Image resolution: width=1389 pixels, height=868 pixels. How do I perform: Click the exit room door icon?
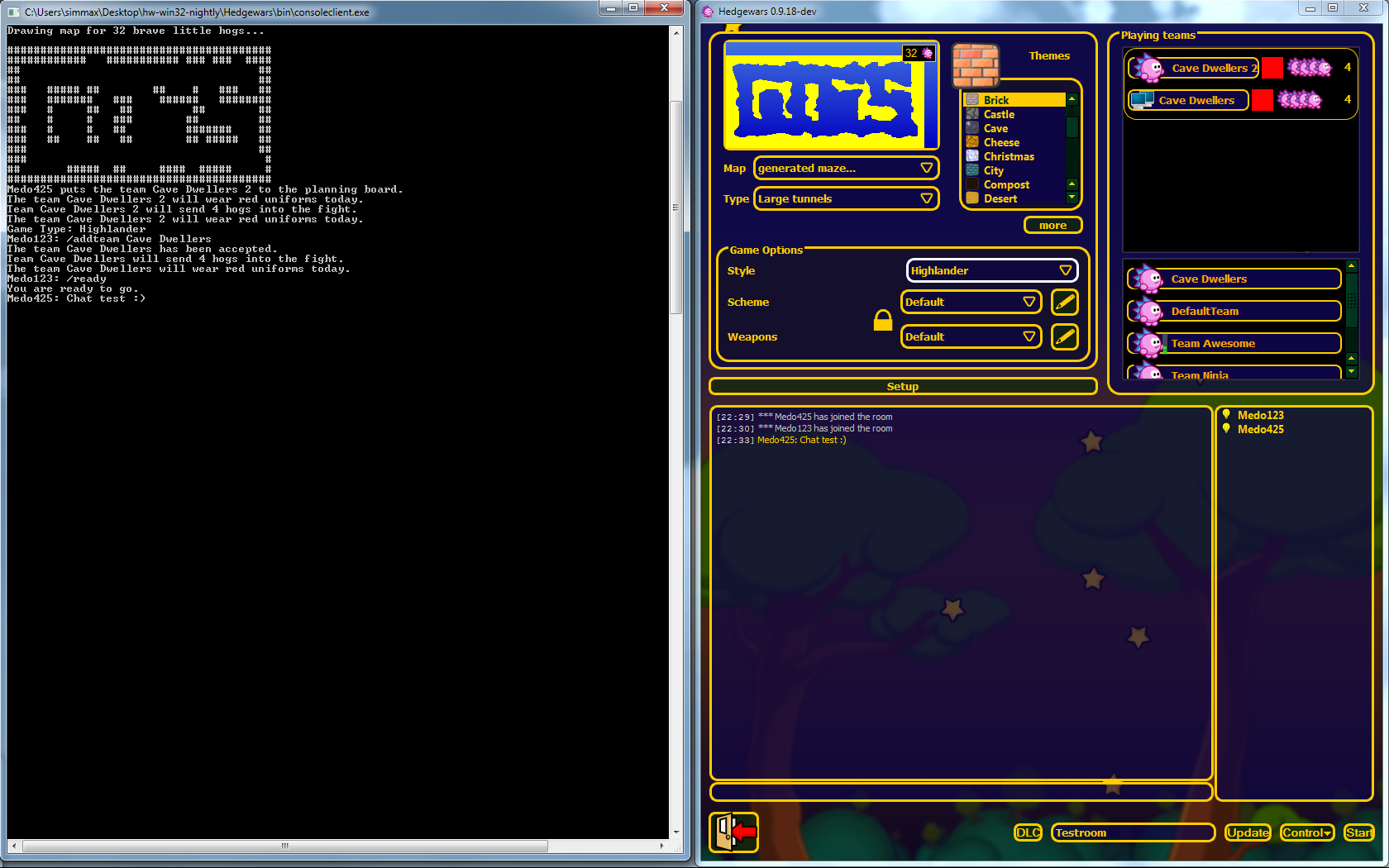[x=734, y=832]
